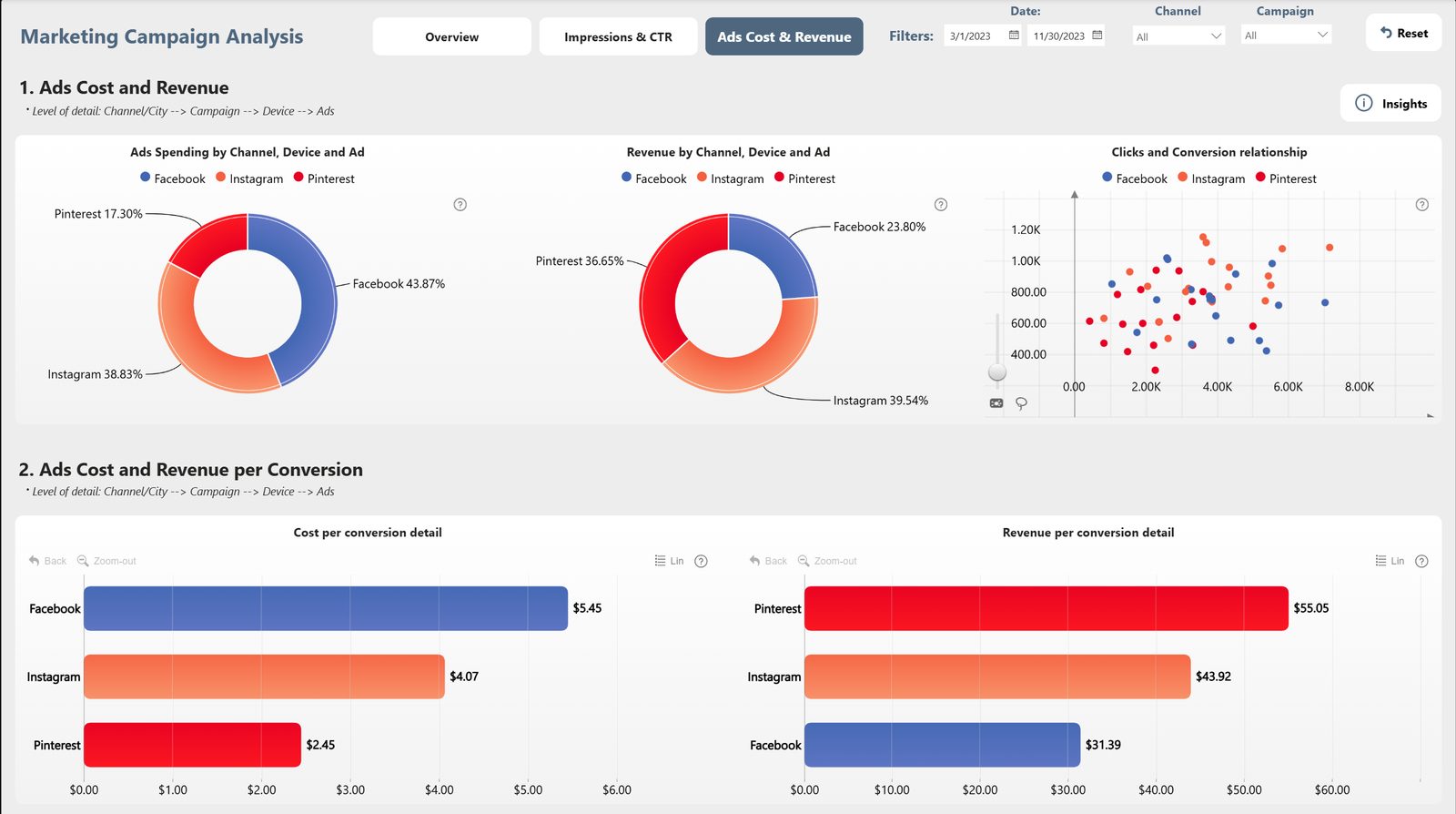Viewport: 1456px width, 814px height.
Task: Select the Ads Cost & Revenue tab
Action: tap(784, 36)
